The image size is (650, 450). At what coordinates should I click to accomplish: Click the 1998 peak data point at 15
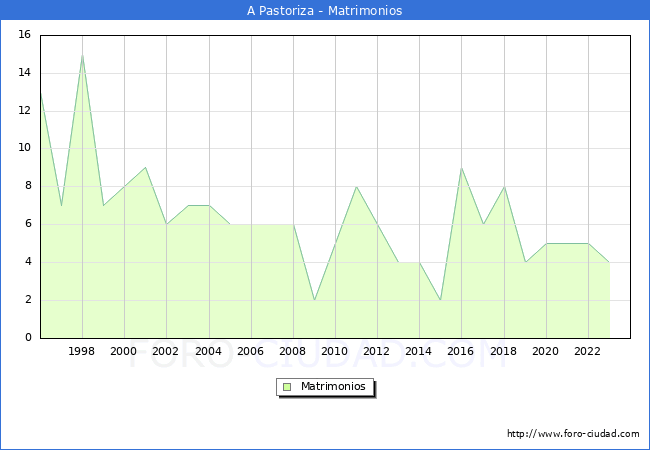pos(82,54)
